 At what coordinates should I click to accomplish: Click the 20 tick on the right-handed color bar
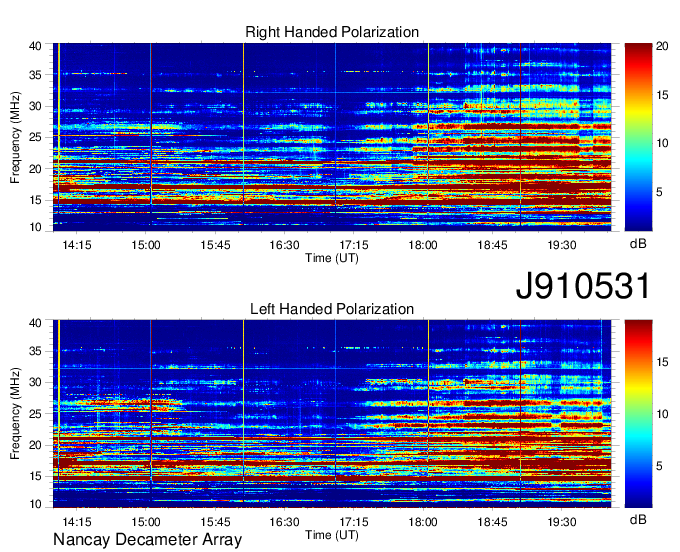[662, 46]
